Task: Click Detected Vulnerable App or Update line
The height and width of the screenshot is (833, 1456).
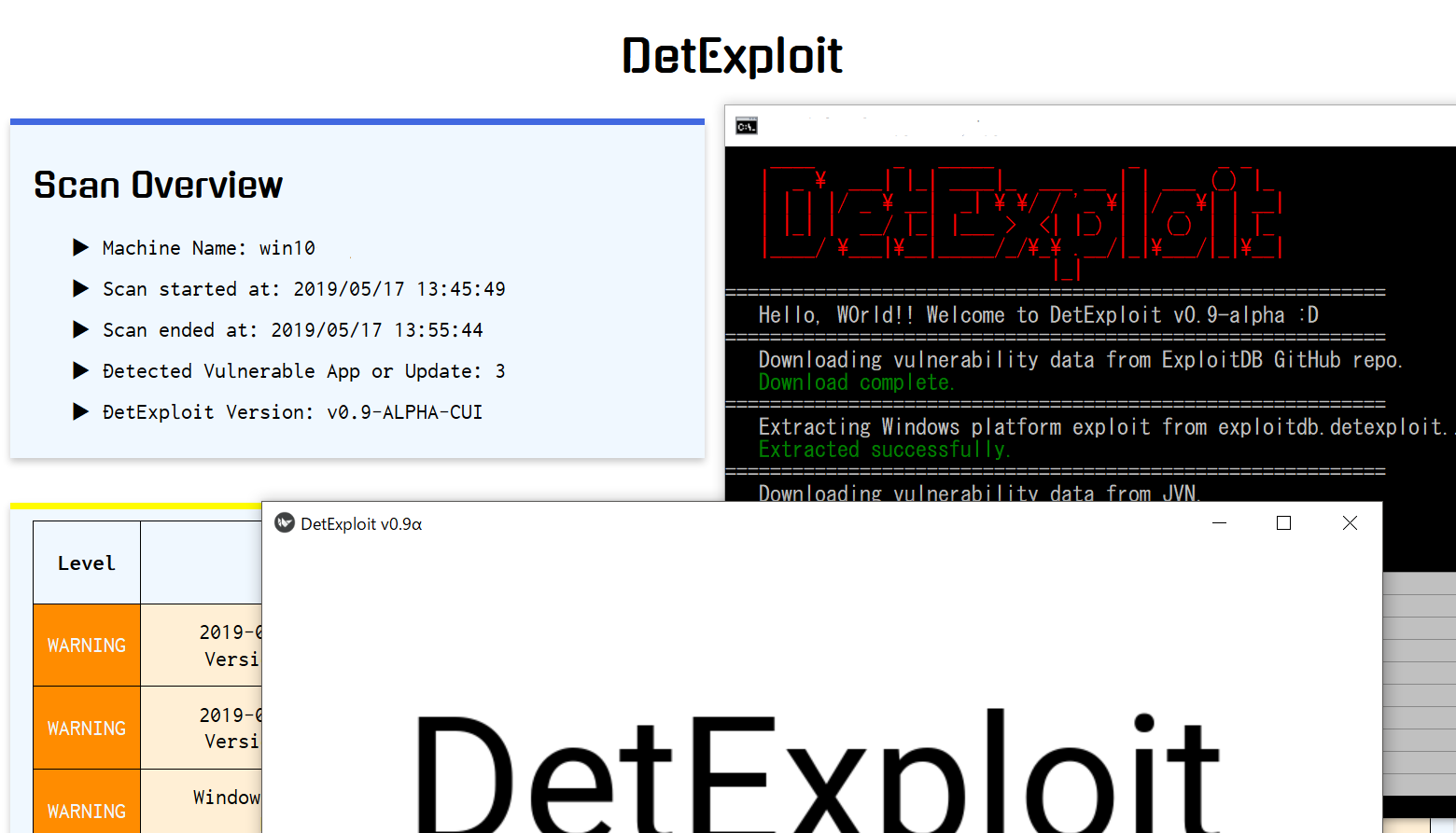Action: 303,371
